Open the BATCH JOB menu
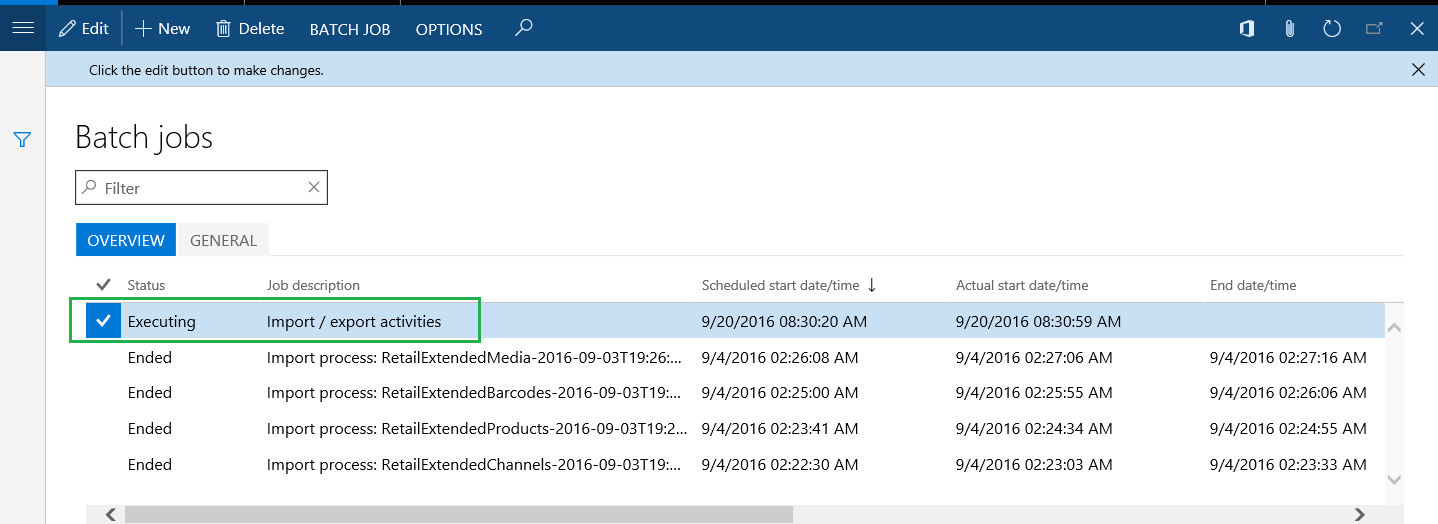This screenshot has height=524, width=1438. point(350,29)
